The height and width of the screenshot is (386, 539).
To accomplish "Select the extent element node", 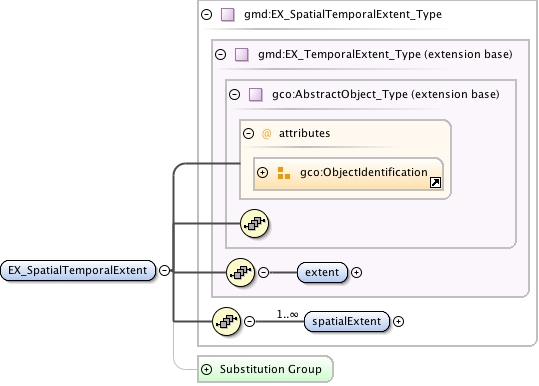I will pos(322,273).
